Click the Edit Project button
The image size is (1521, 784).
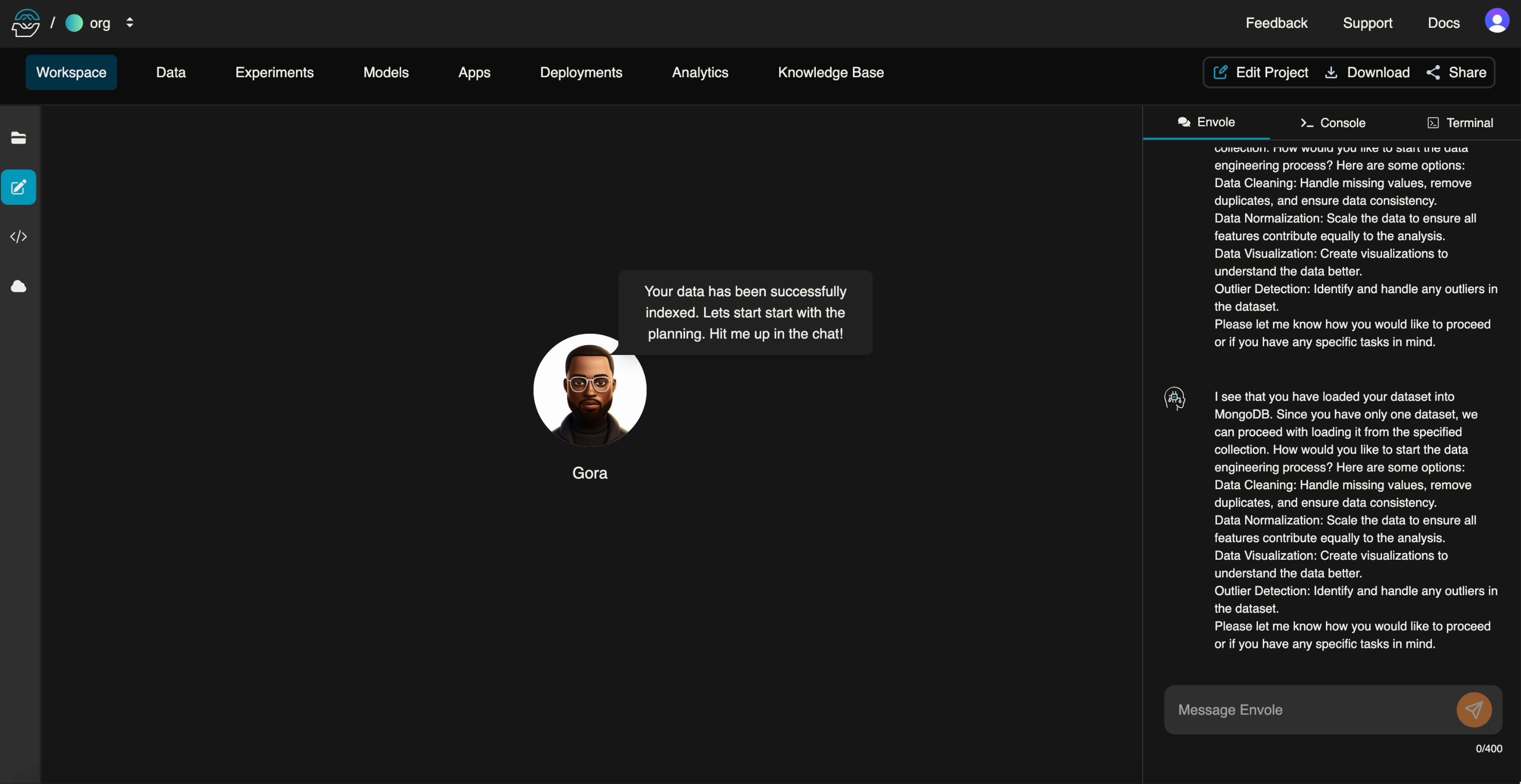[x=1261, y=73]
